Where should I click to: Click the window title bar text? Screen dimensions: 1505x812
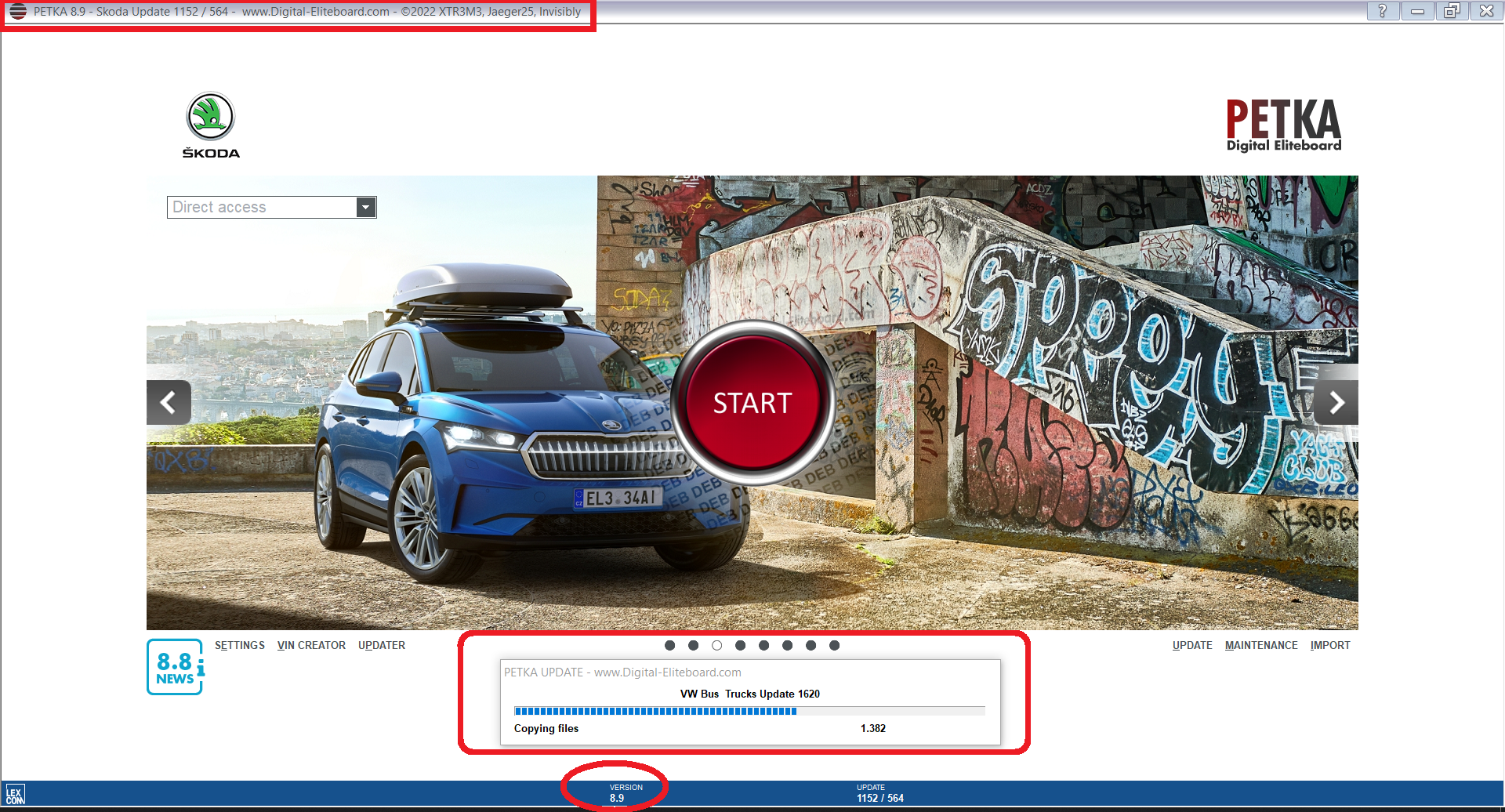click(307, 12)
